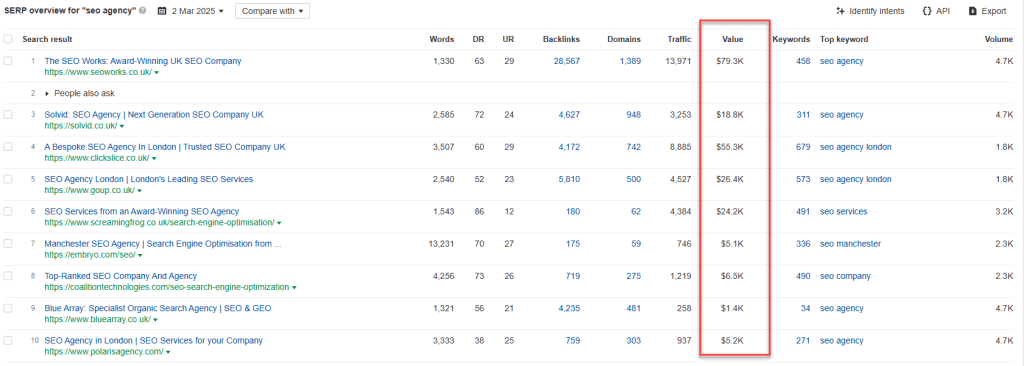Click top keyword seo services

[x=844, y=211]
